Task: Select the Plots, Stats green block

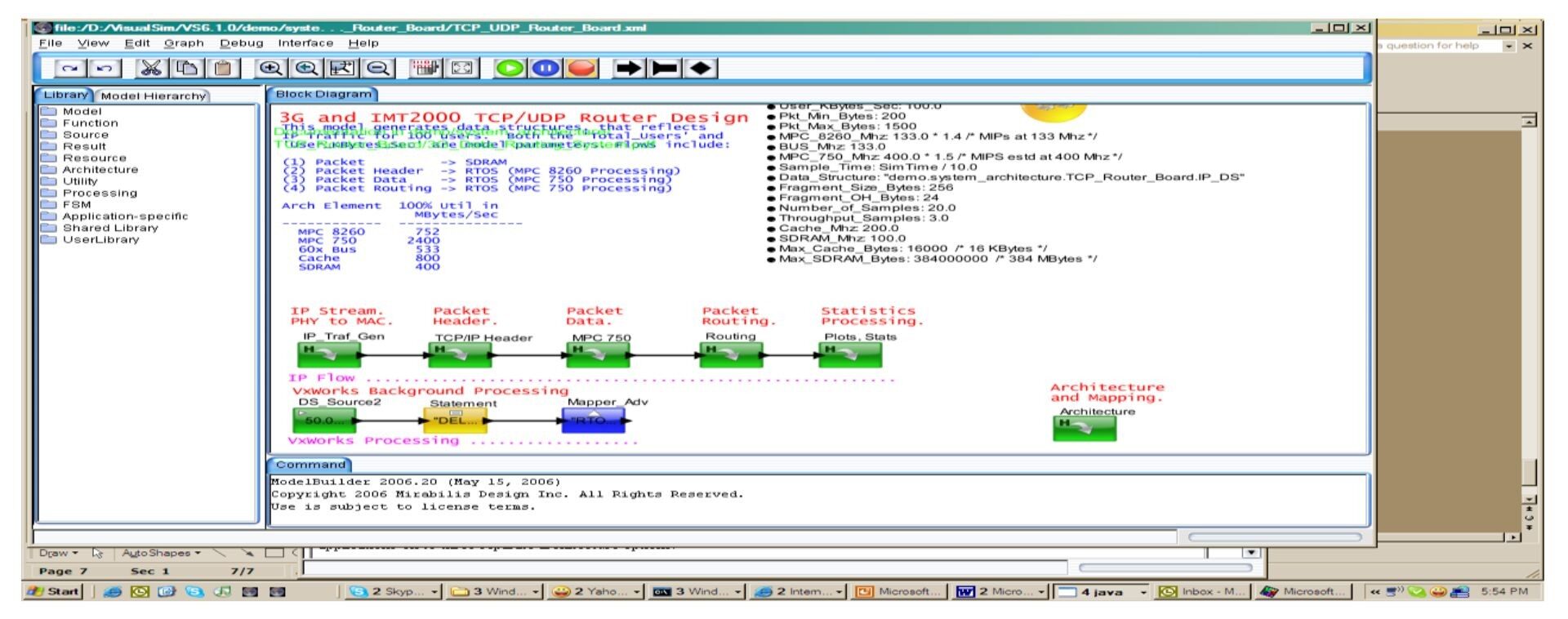Action: tap(851, 354)
